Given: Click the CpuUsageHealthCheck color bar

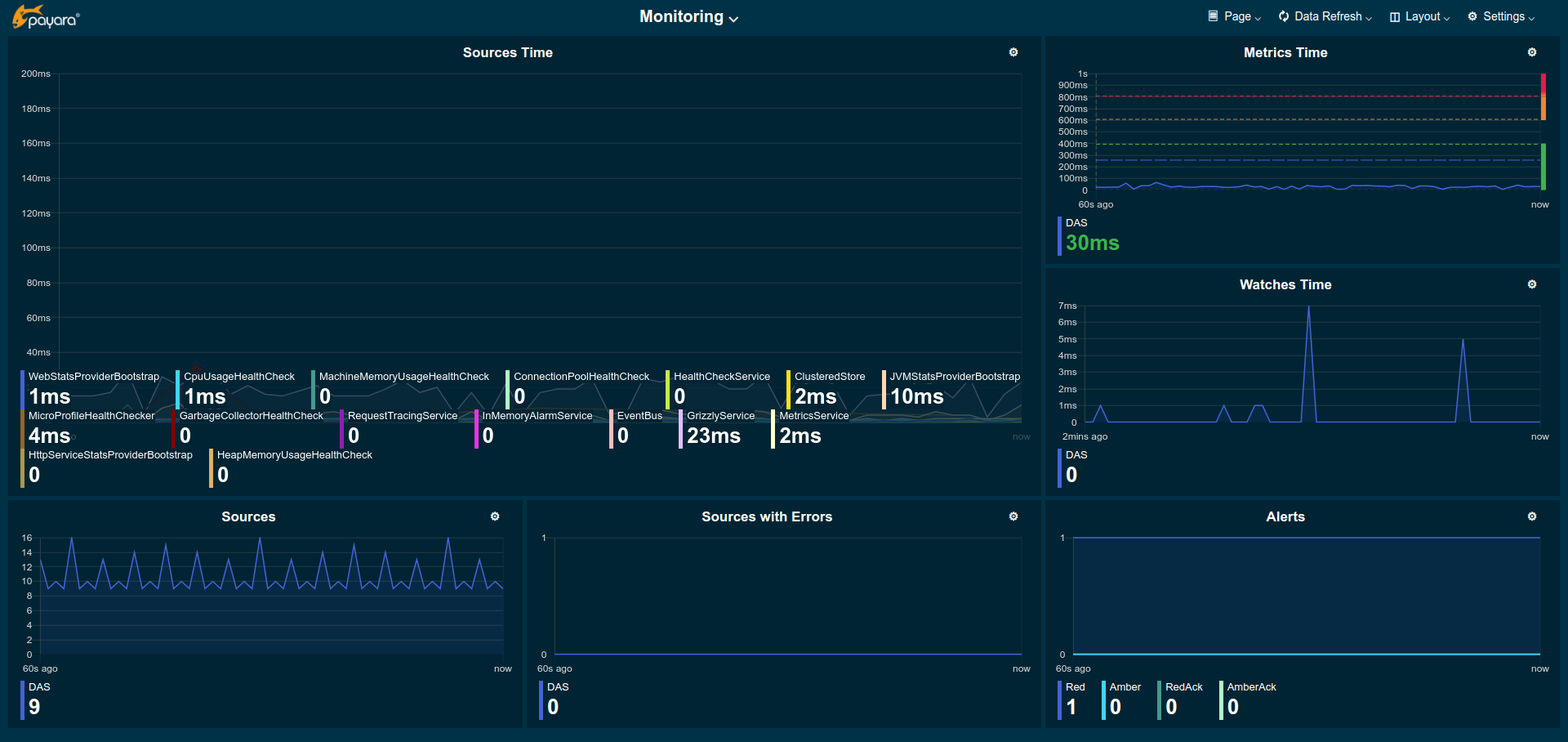Looking at the screenshot, I should tap(178, 390).
